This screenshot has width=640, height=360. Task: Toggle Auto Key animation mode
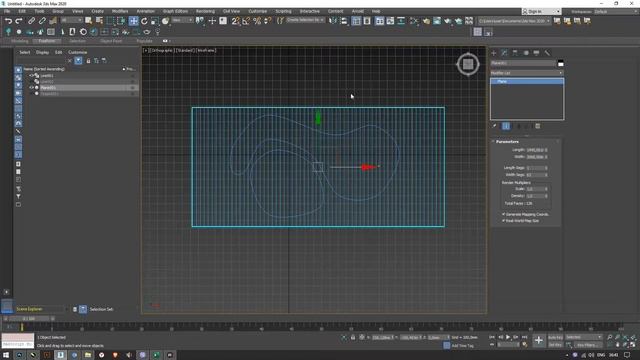(555, 338)
